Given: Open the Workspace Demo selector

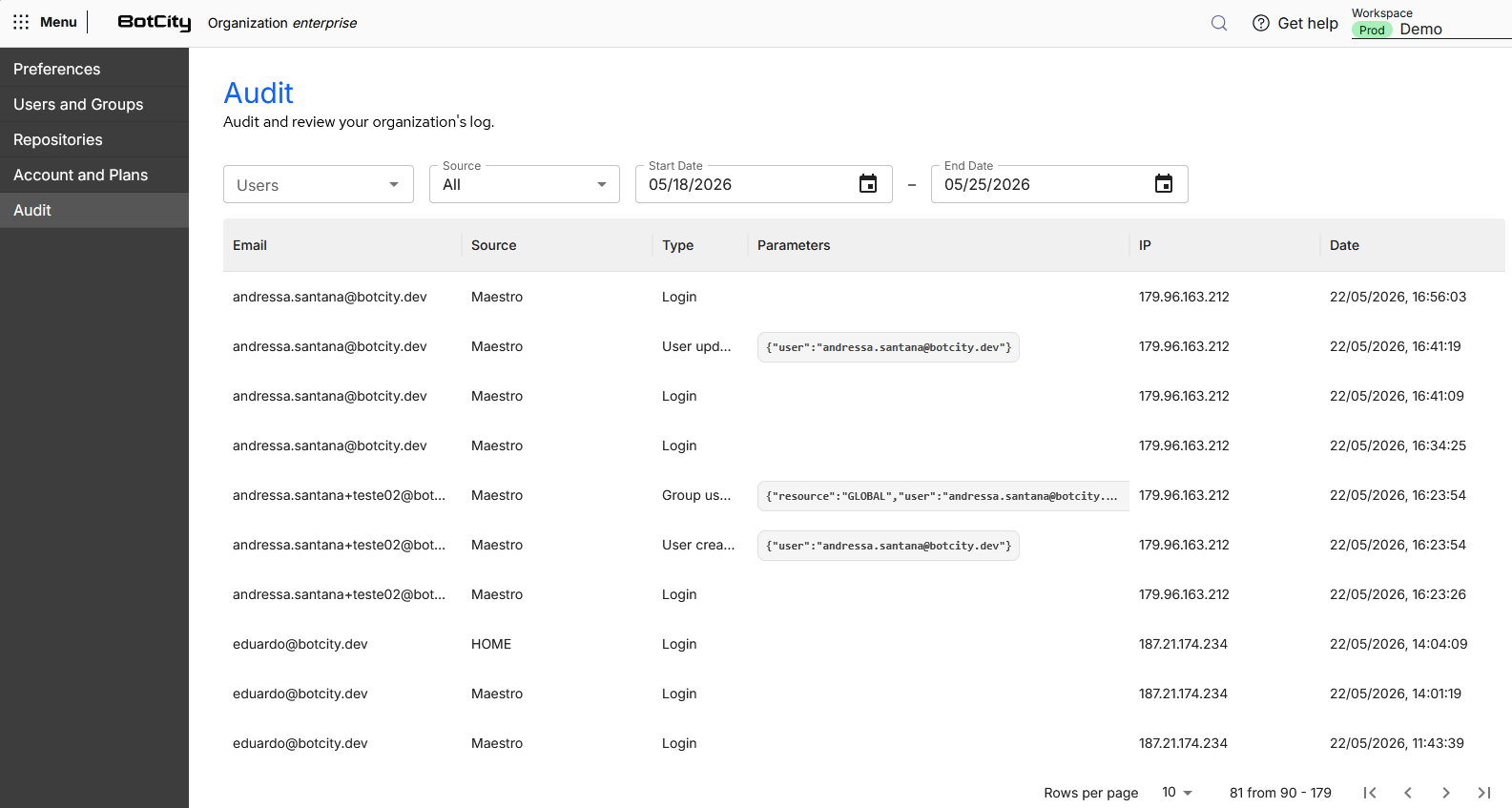Looking at the screenshot, I should tap(1431, 23).
